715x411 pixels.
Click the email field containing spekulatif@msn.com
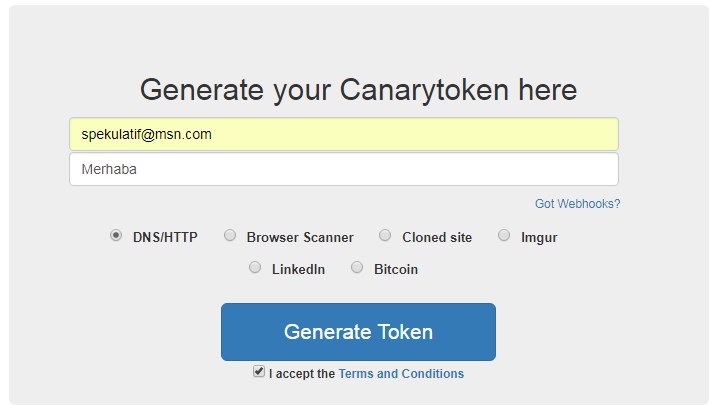coord(343,134)
